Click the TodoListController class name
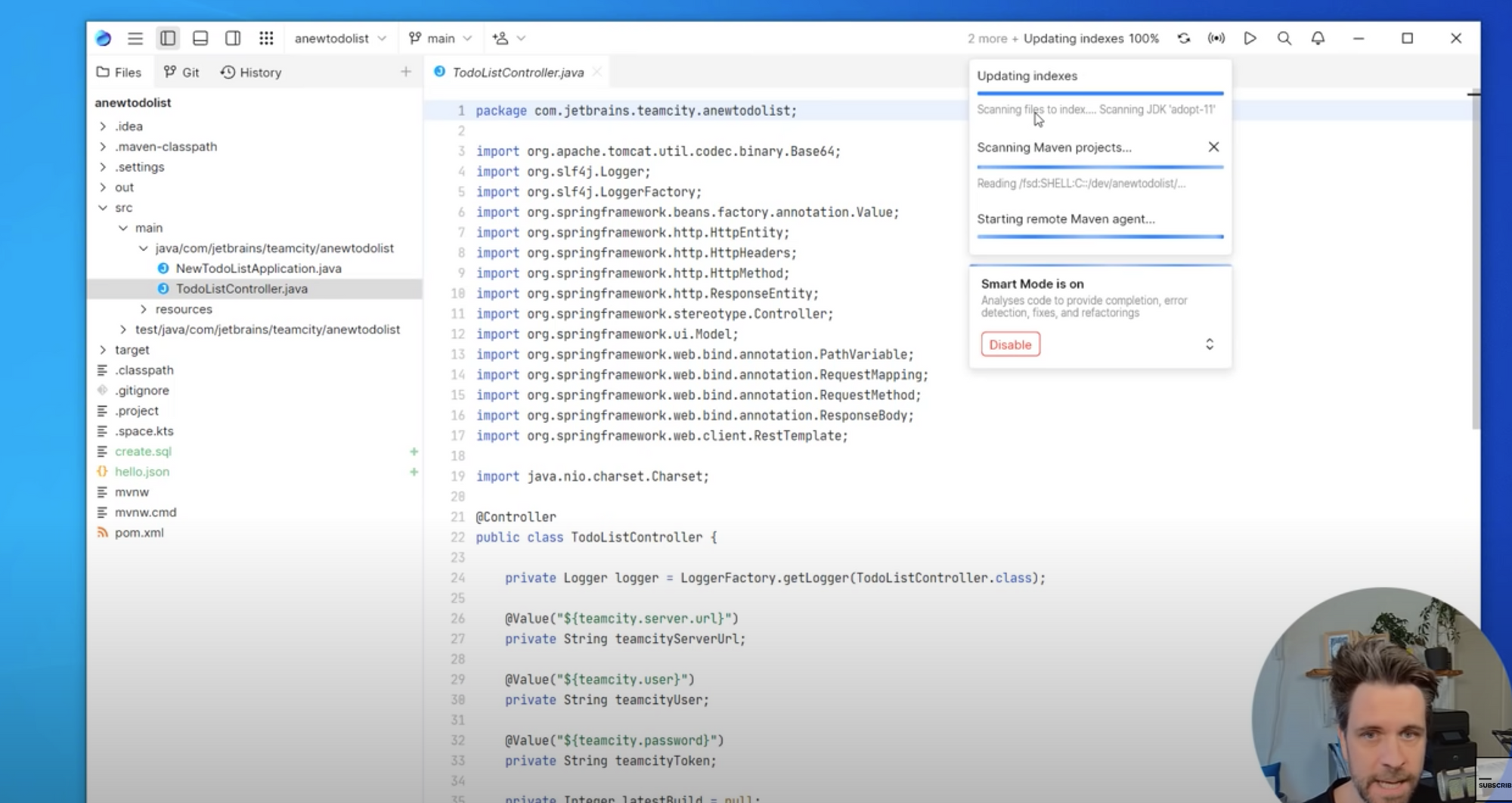The image size is (1512, 803). (637, 538)
